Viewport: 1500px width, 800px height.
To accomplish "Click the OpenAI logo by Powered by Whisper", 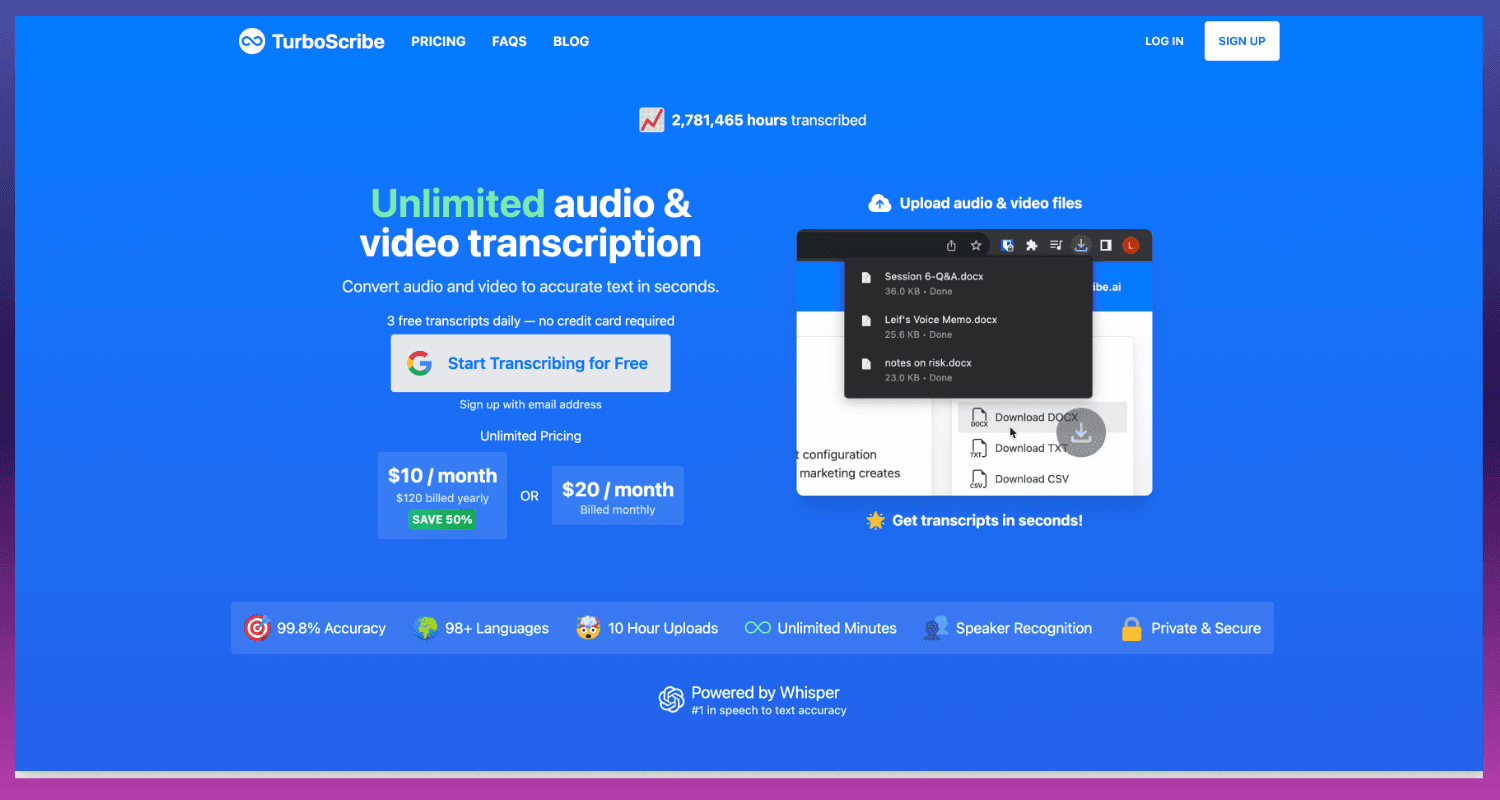I will pyautogui.click(x=671, y=699).
